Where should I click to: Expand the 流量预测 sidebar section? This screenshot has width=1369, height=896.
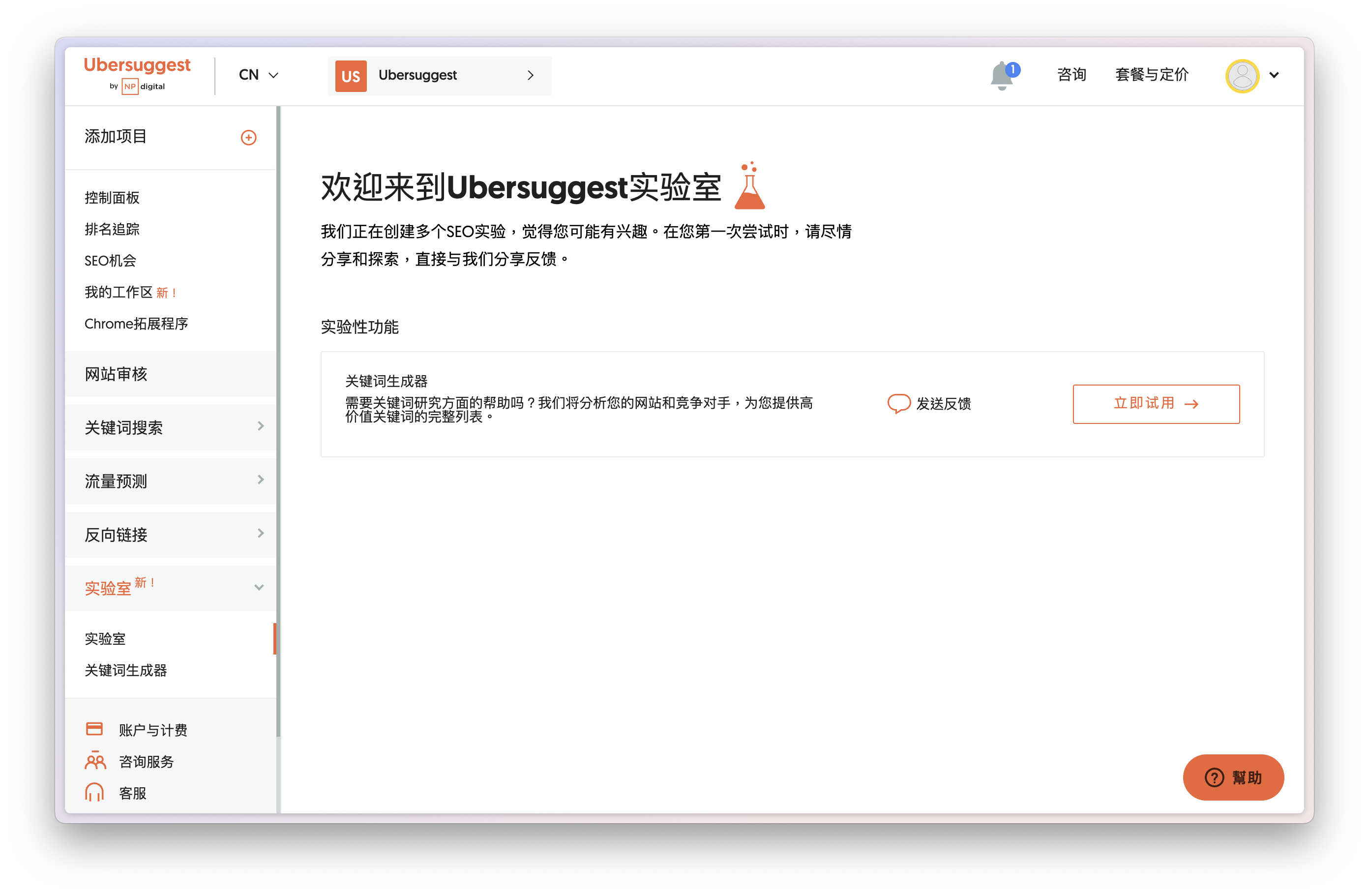pos(171,481)
